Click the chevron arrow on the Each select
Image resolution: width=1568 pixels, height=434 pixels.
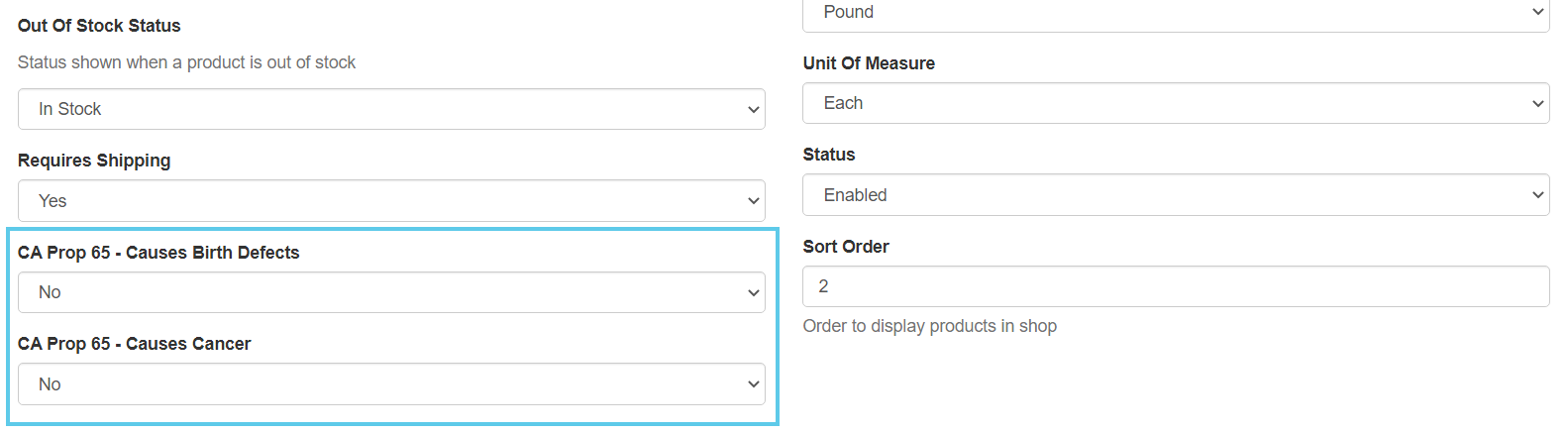pos(1537,104)
